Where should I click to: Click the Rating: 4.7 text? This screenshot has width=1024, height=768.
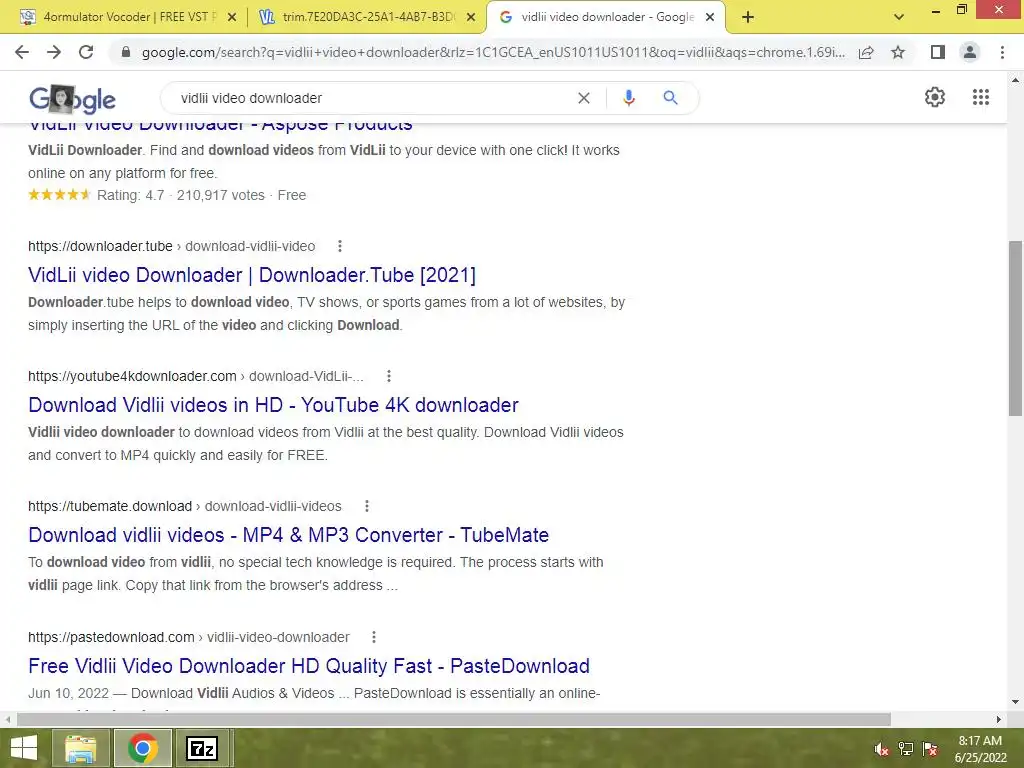pos(131,195)
